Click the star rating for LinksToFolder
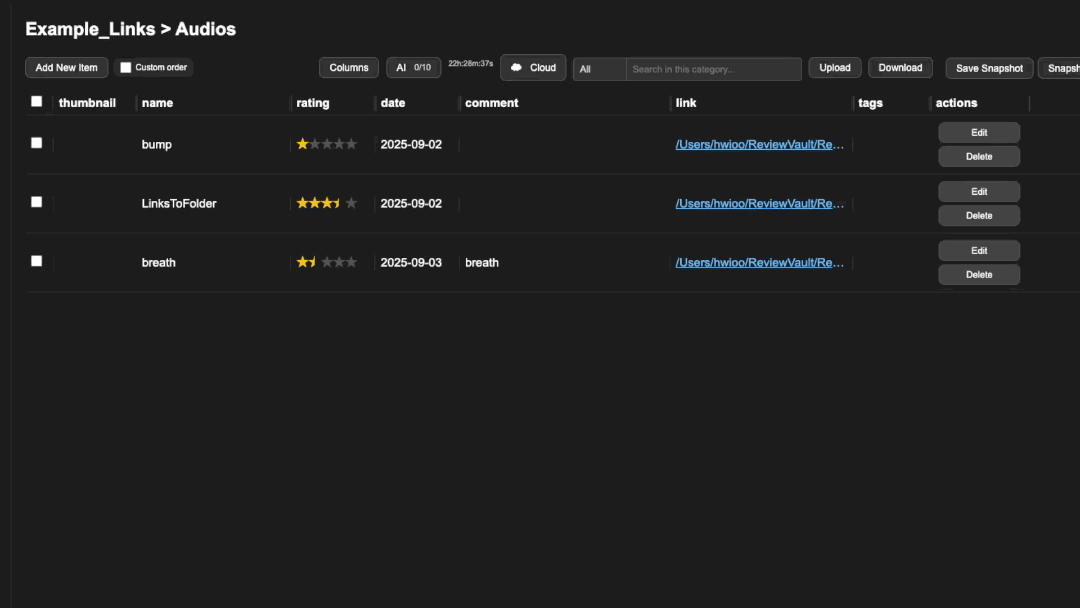The width and height of the screenshot is (1080, 608). [326, 203]
